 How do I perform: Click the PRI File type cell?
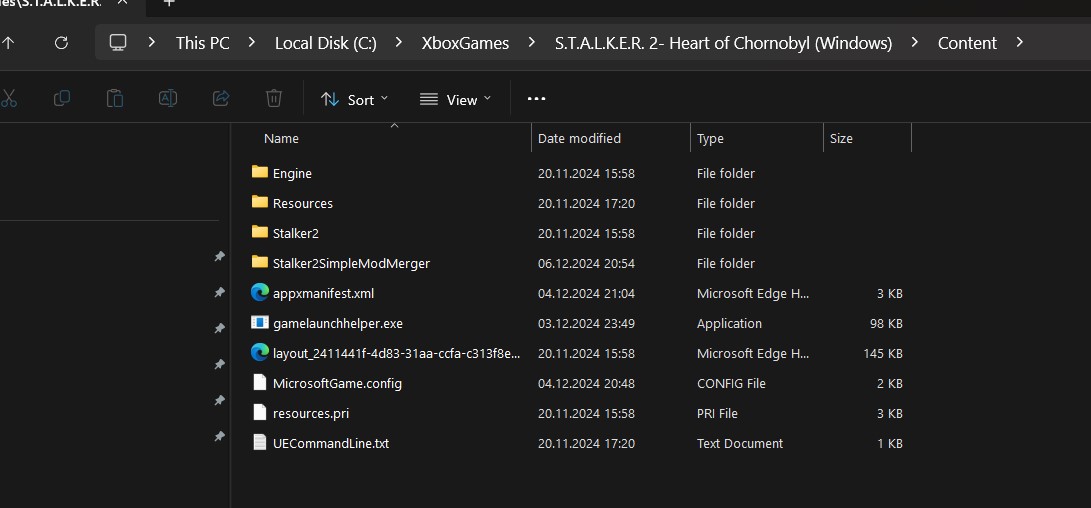click(x=717, y=413)
